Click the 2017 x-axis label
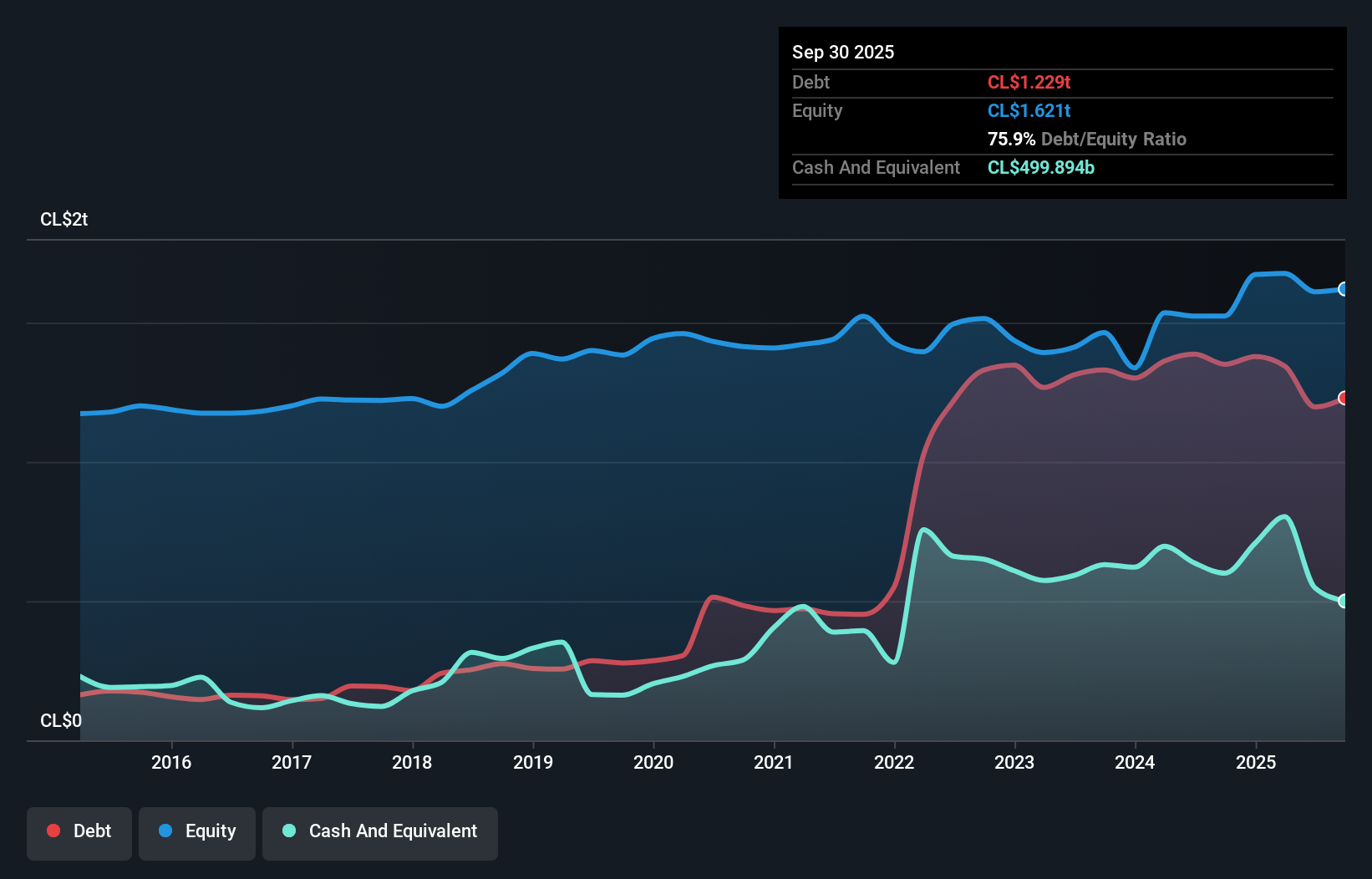1372x879 pixels. pos(292,762)
